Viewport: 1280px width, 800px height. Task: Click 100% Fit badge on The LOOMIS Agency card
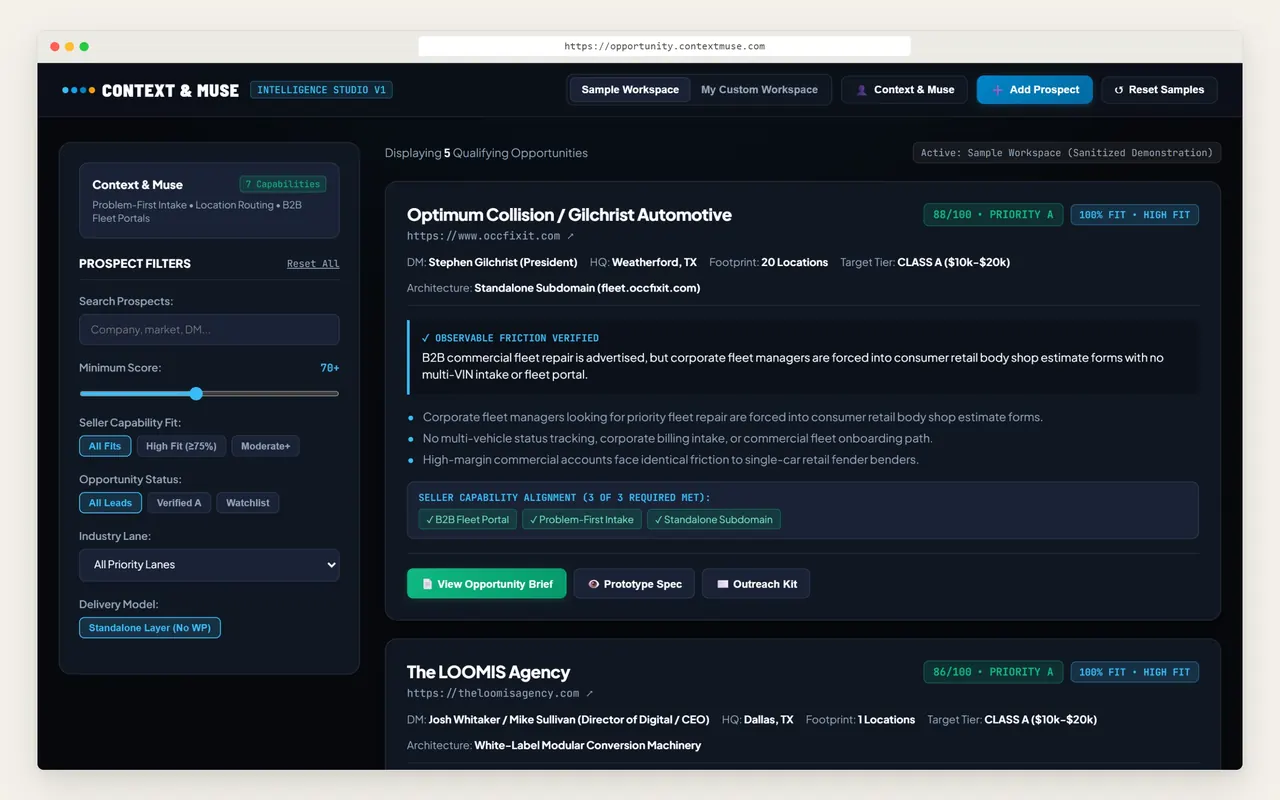pyautogui.click(x=1135, y=672)
